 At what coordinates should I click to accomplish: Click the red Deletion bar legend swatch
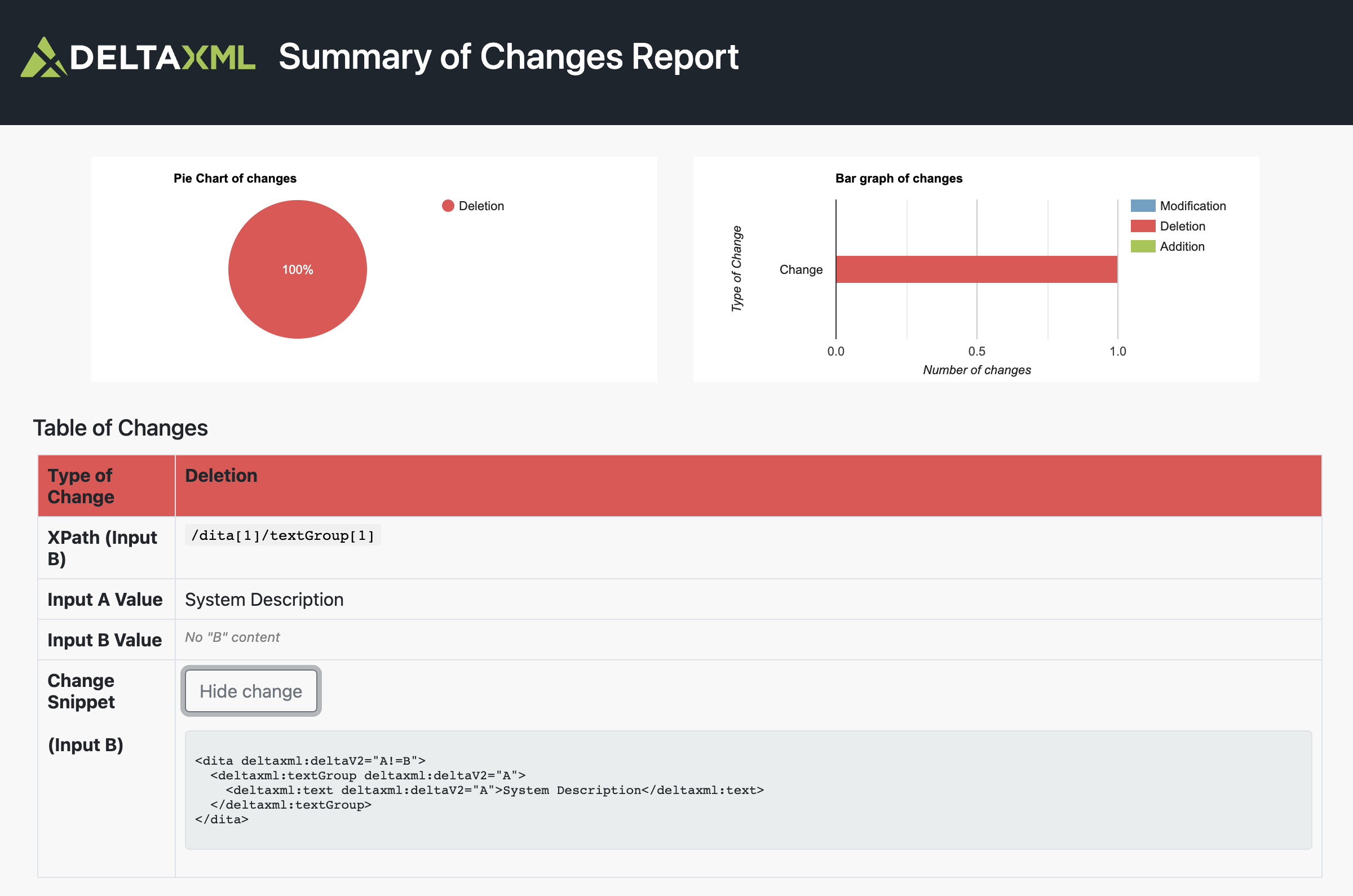coord(1142,227)
